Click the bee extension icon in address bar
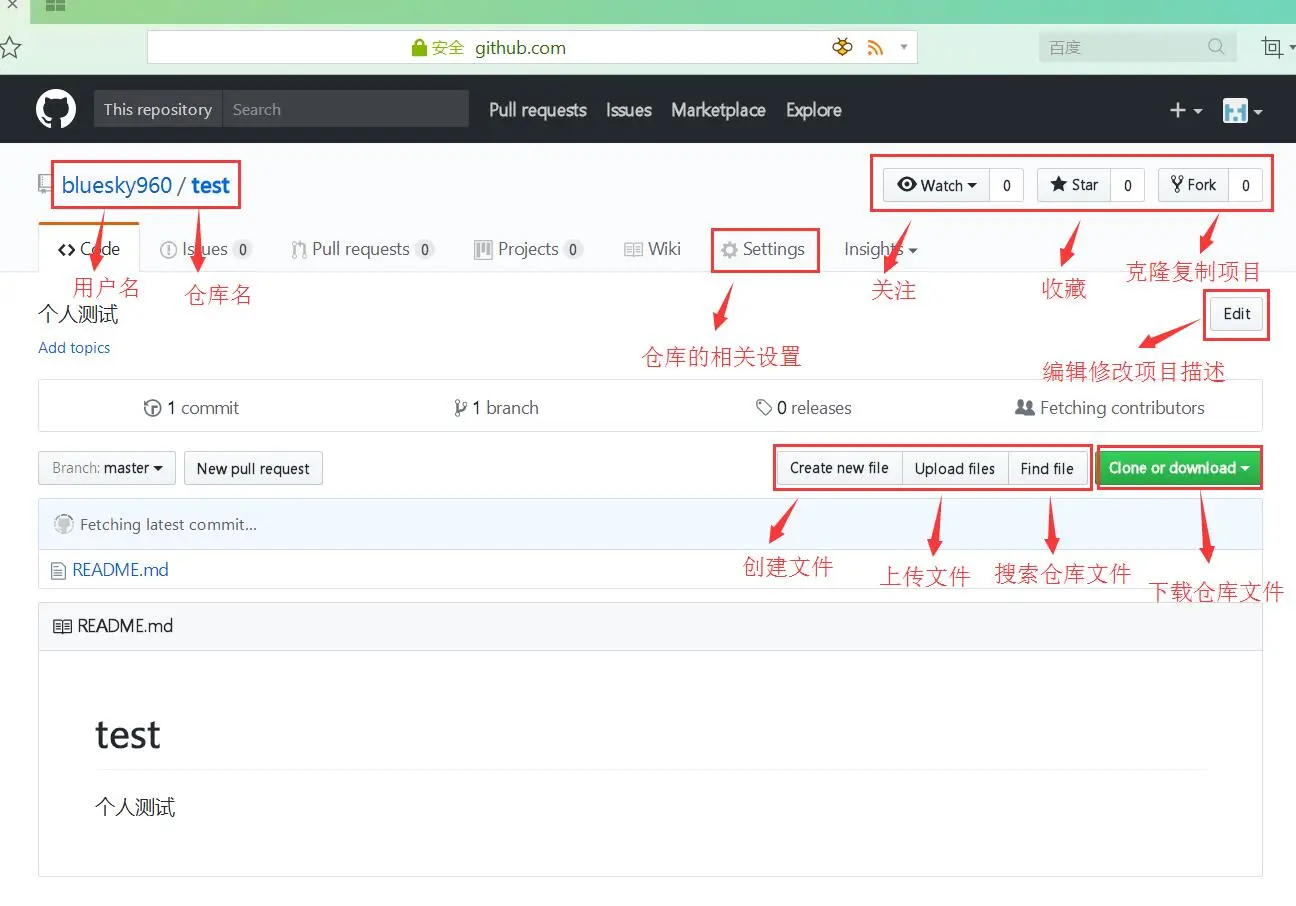The height and width of the screenshot is (906, 1296). pos(842,47)
